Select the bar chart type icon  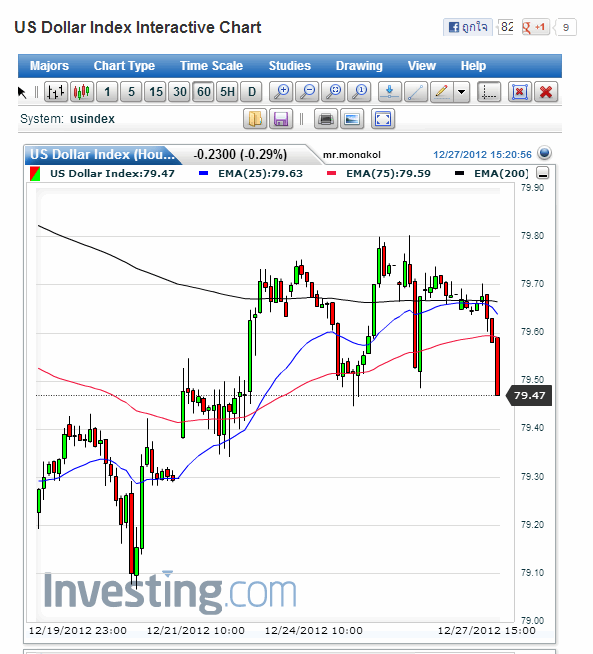56,92
